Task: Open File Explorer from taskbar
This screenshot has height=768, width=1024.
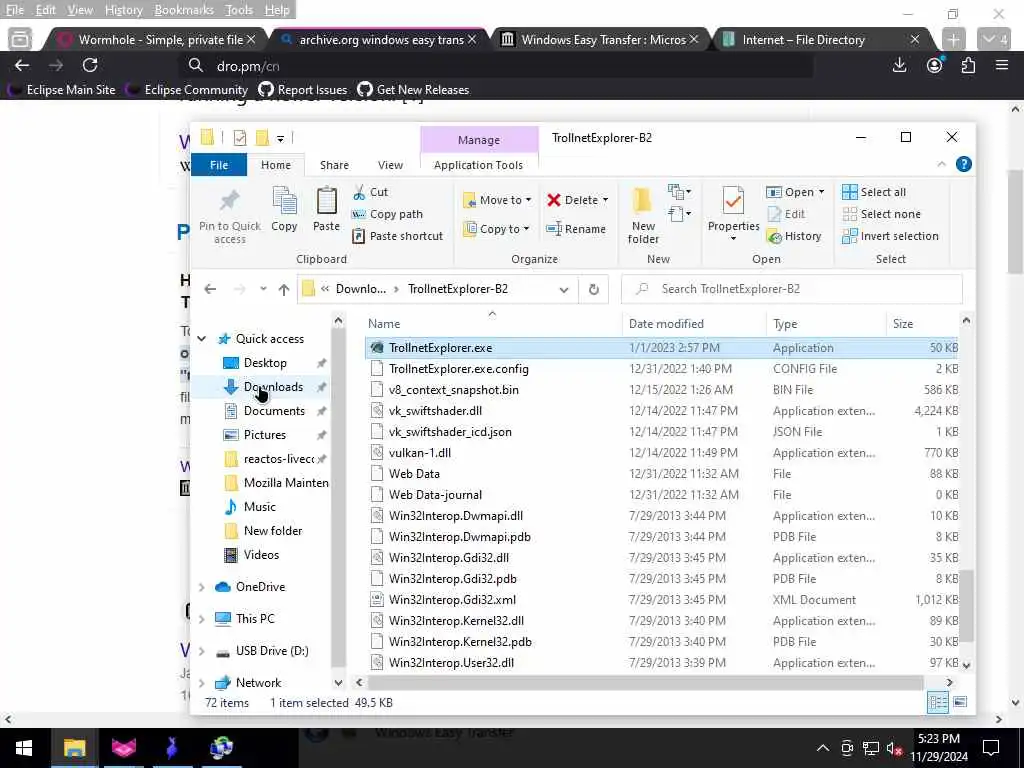Action: [74, 748]
